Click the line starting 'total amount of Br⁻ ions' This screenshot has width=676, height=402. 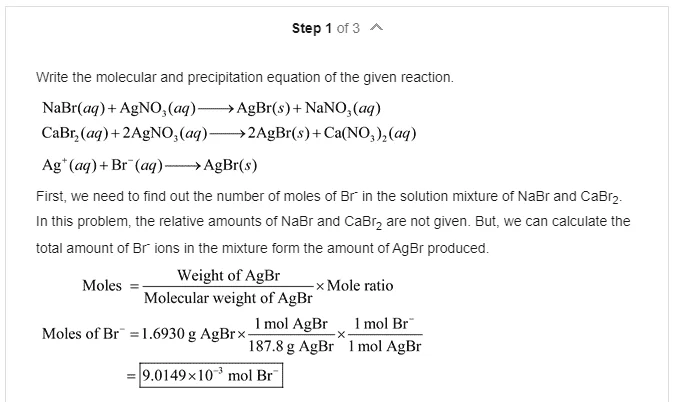point(262,248)
